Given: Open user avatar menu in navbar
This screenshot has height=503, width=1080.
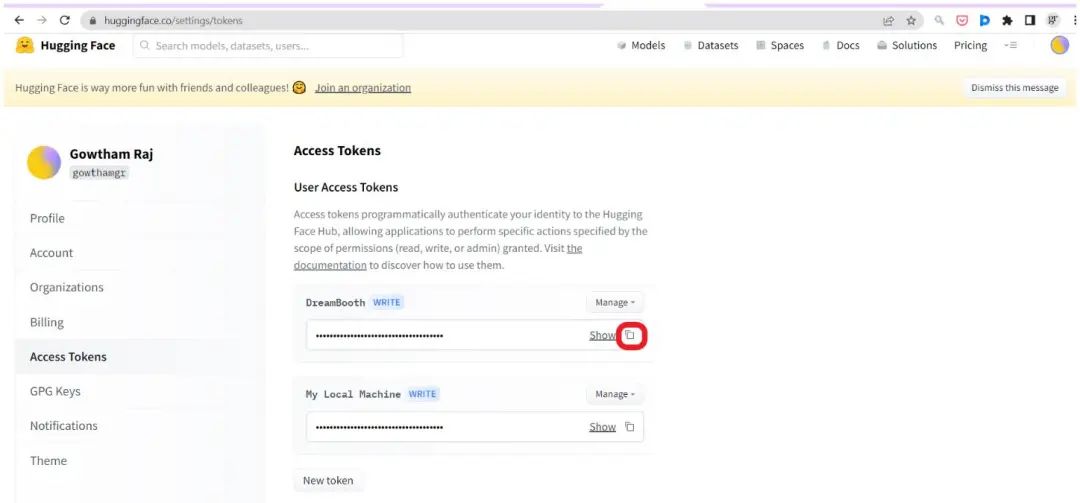Looking at the screenshot, I should [x=1059, y=45].
